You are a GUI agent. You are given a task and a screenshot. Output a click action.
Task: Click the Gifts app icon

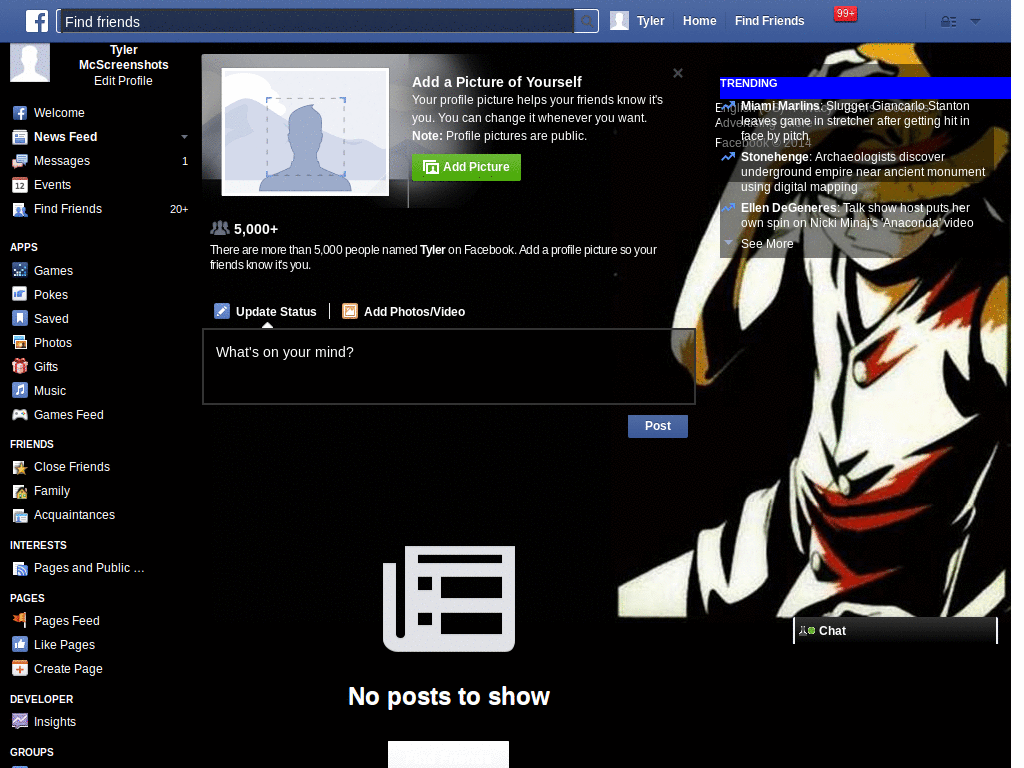(x=20, y=366)
